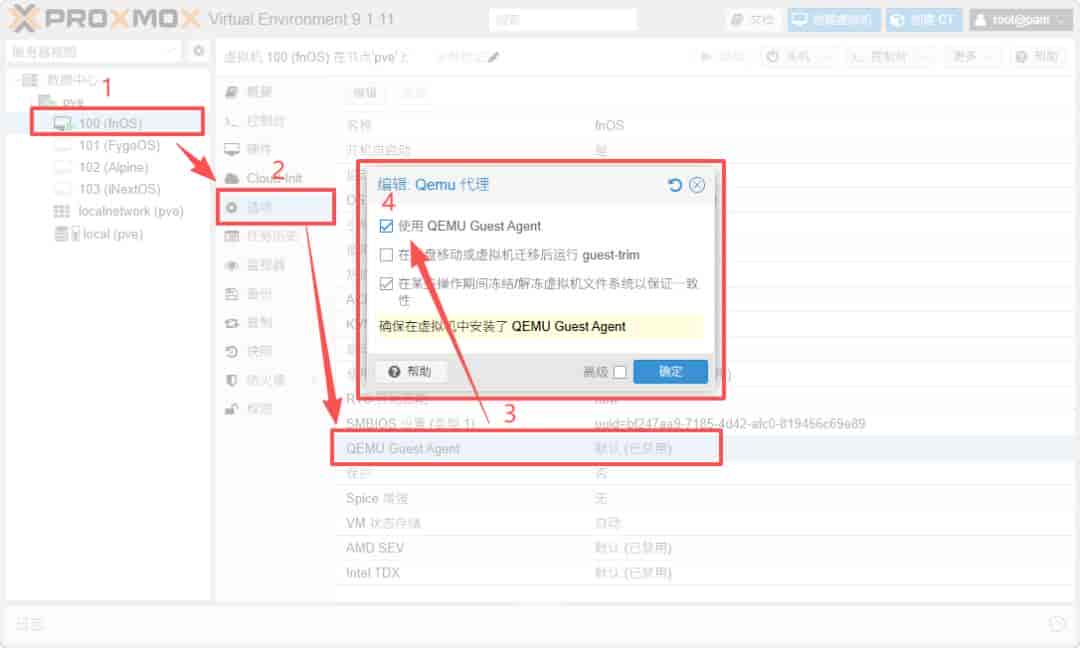The width and height of the screenshot is (1080, 648).
Task: Select the 选项 options menu item
Action: point(276,207)
